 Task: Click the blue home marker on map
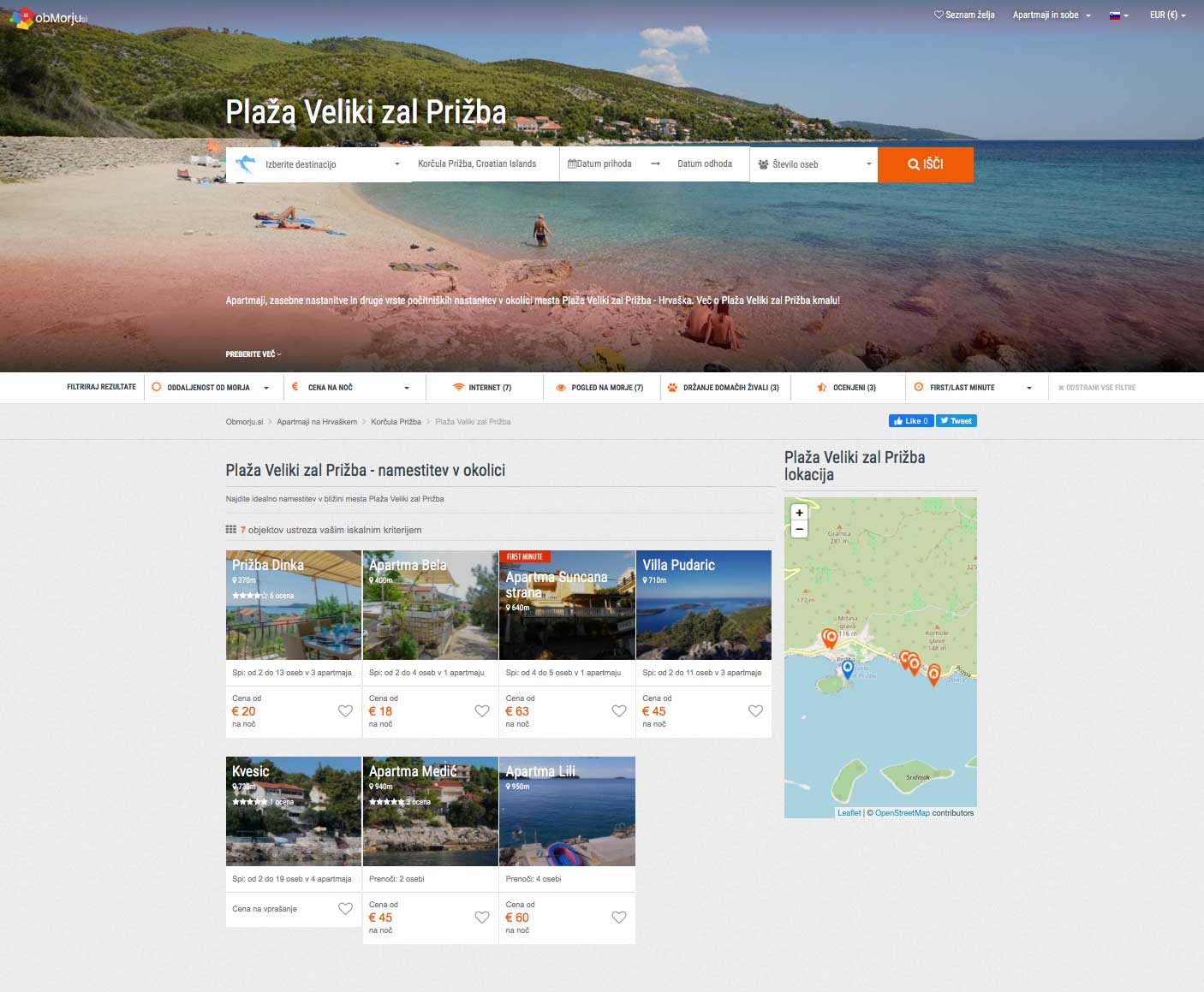tap(847, 668)
